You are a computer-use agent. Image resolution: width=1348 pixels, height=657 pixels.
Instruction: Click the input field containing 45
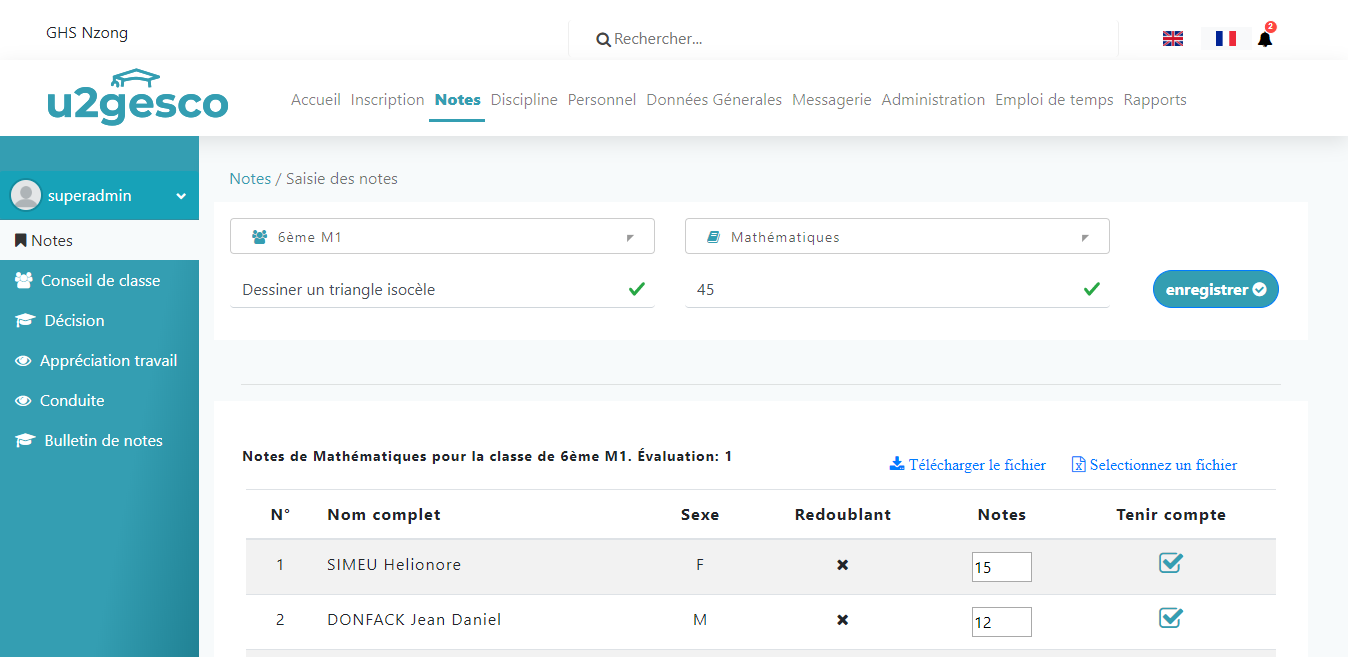[897, 290]
